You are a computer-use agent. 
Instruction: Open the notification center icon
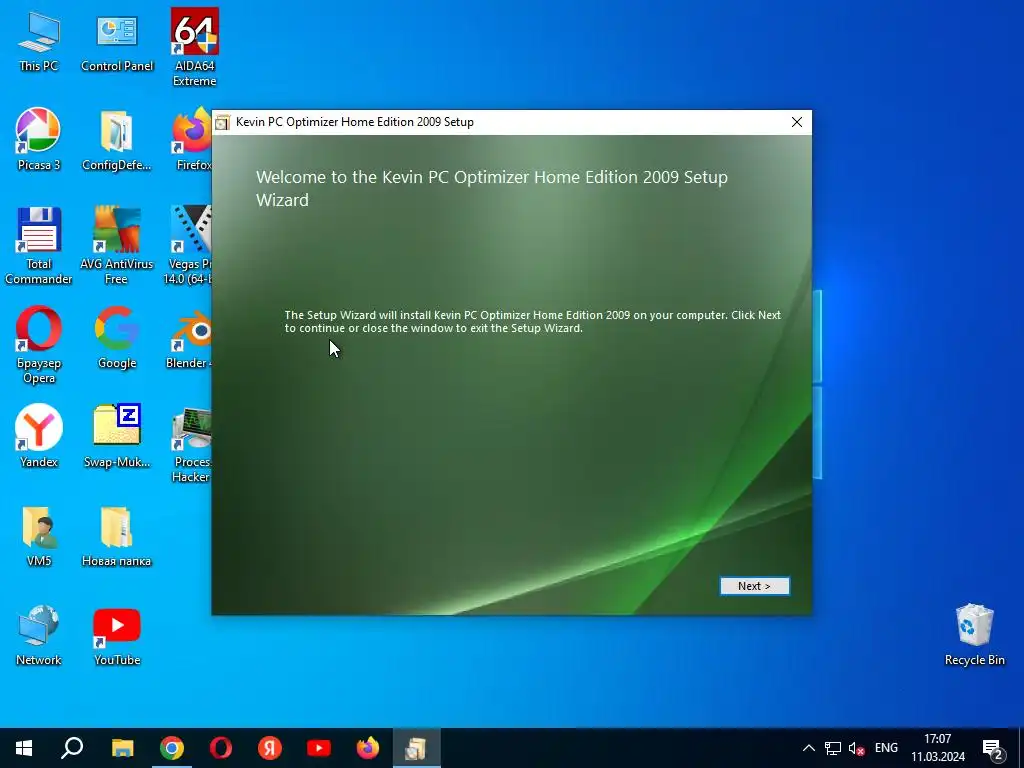(993, 748)
